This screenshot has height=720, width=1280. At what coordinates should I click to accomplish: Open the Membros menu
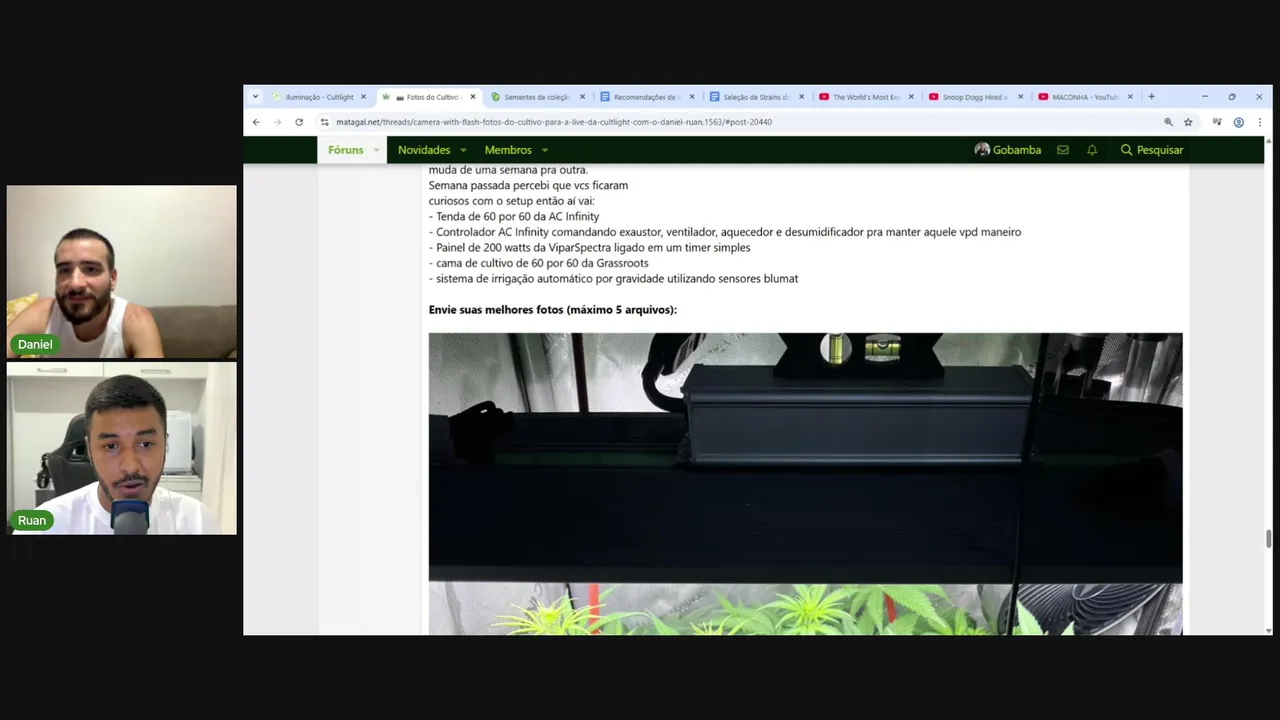(508, 150)
